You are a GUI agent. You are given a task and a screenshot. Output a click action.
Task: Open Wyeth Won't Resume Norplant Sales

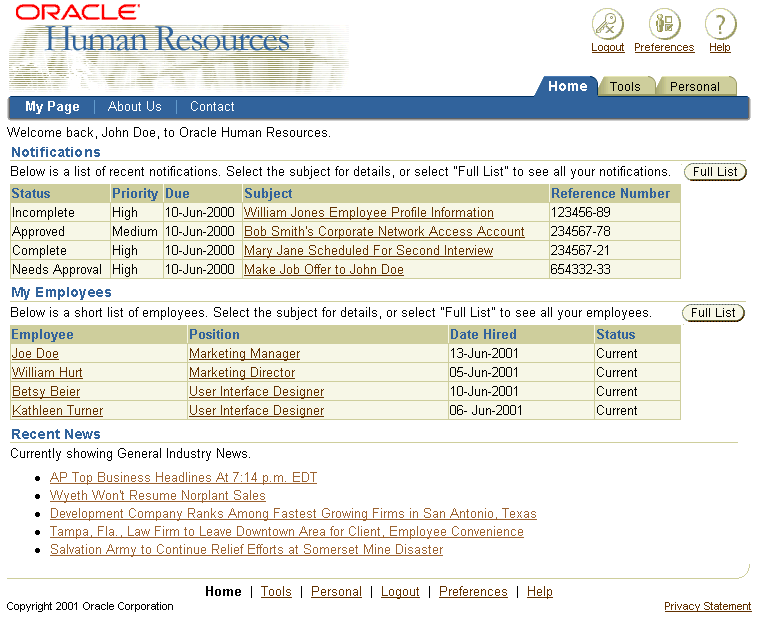click(157, 496)
